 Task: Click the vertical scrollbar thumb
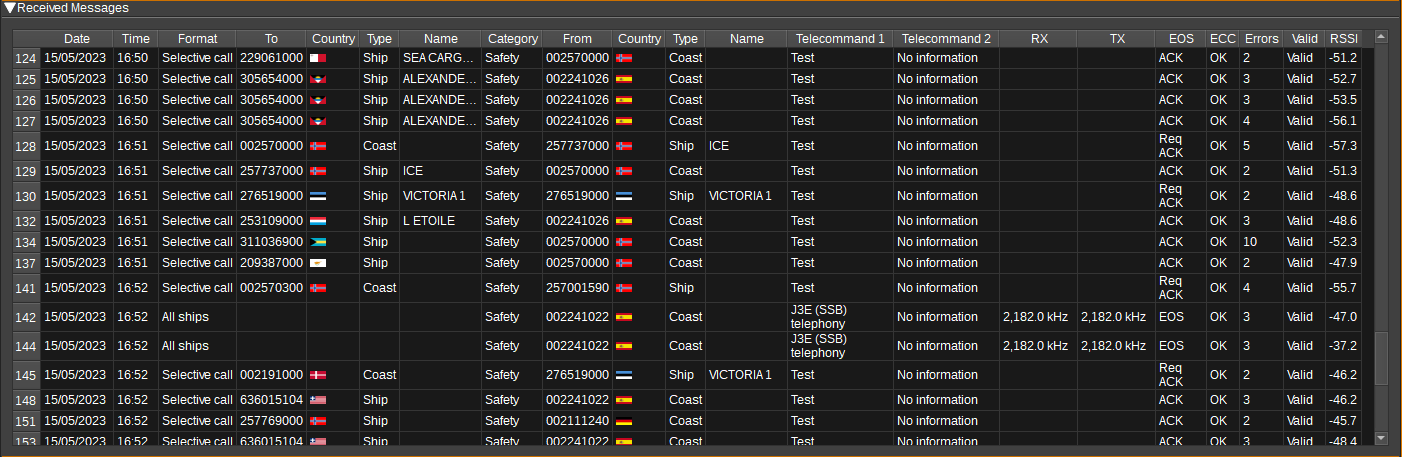click(1381, 358)
